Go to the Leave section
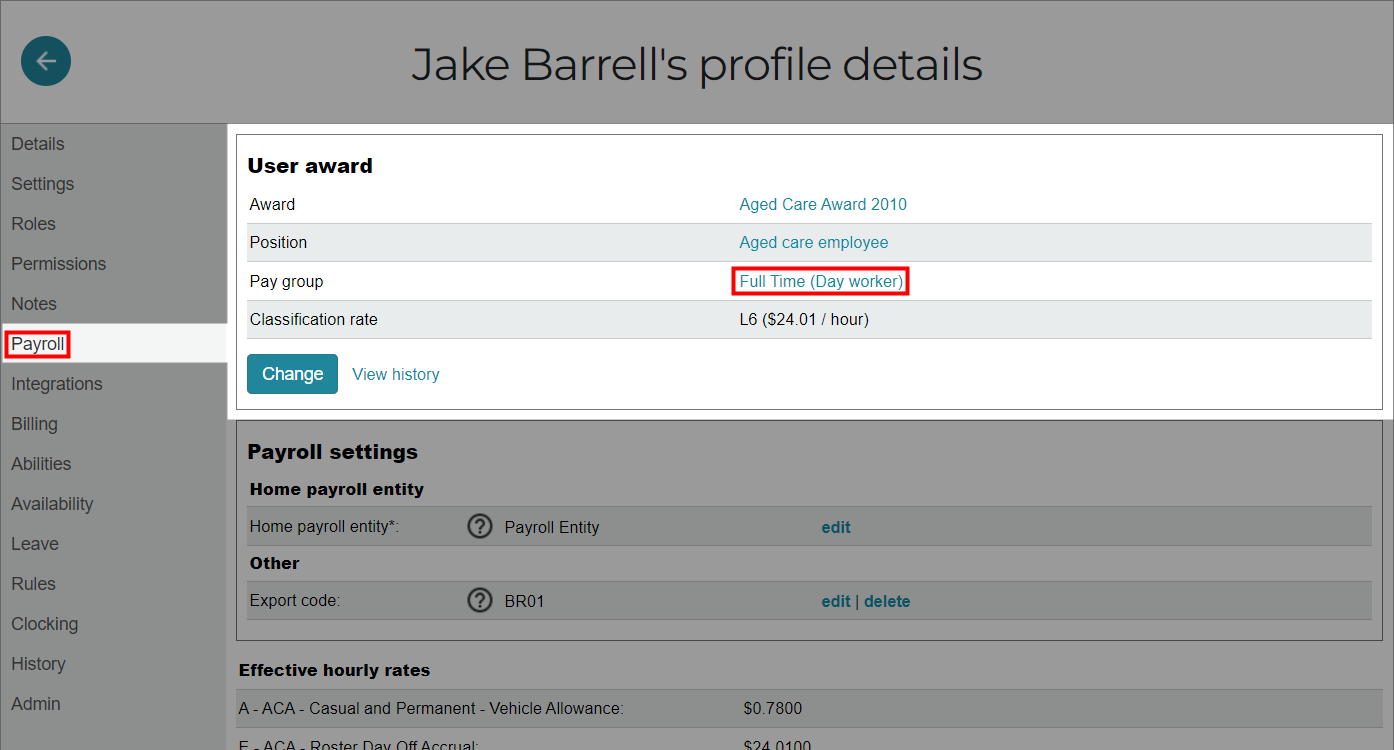The height and width of the screenshot is (750, 1394). point(34,543)
